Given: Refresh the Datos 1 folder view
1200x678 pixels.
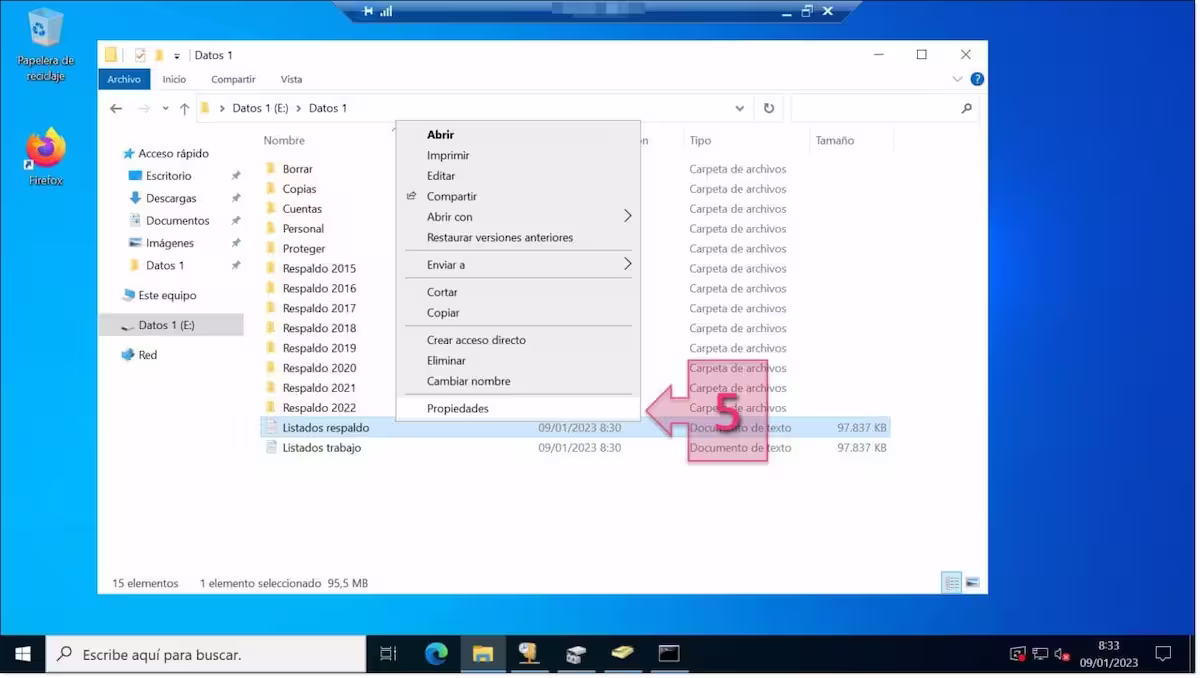Looking at the screenshot, I should pyautogui.click(x=768, y=108).
